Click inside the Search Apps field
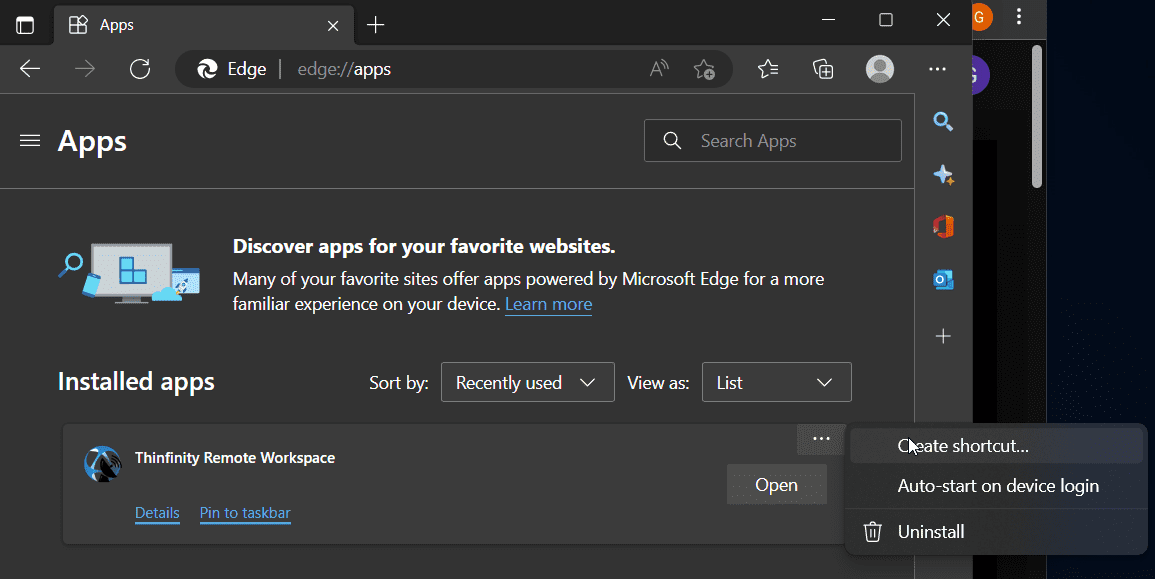 coord(773,140)
